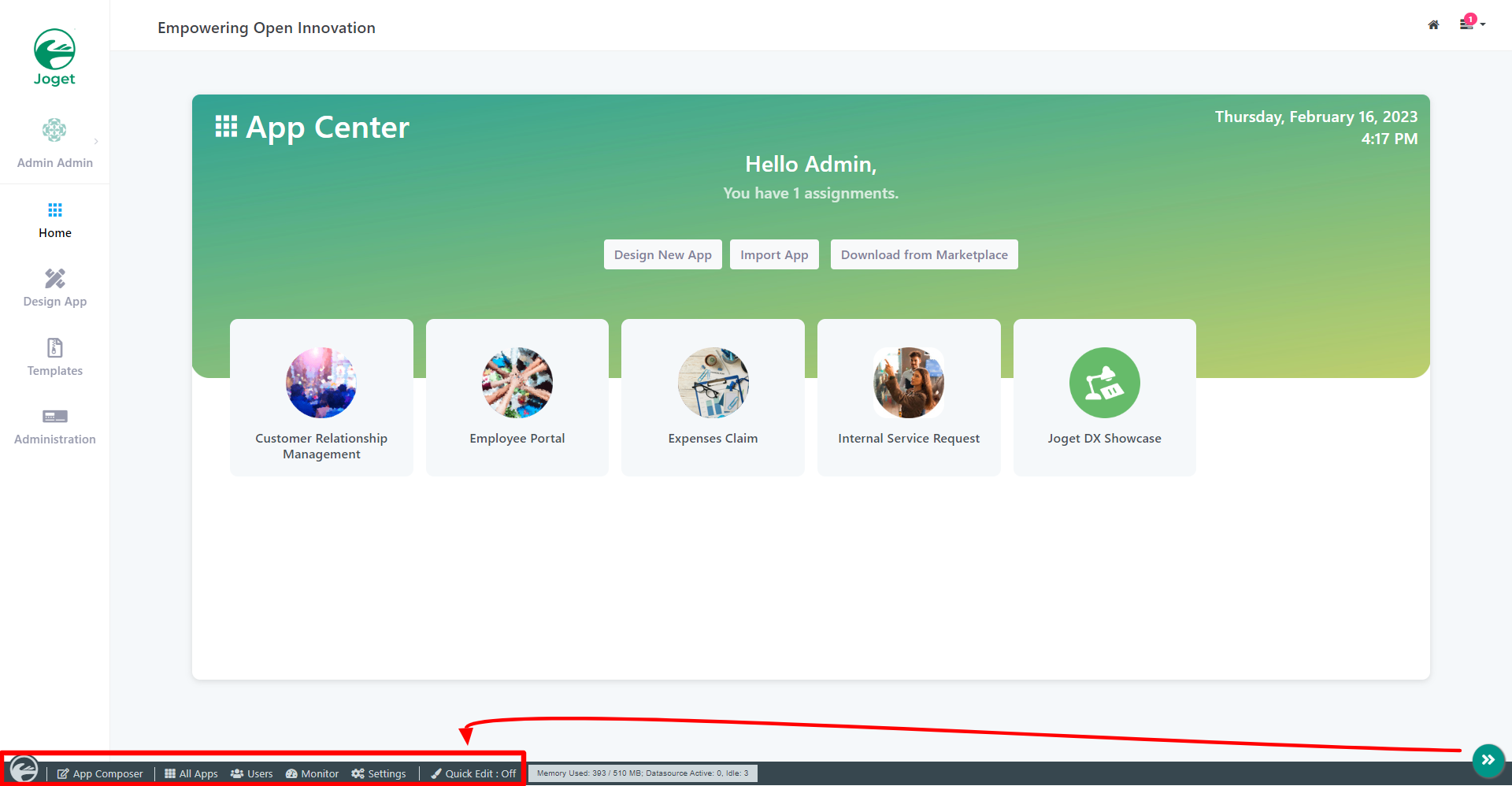Screen dimensions: 1512x786
Task: Click the App Center grid icon
Action: [x=226, y=127]
